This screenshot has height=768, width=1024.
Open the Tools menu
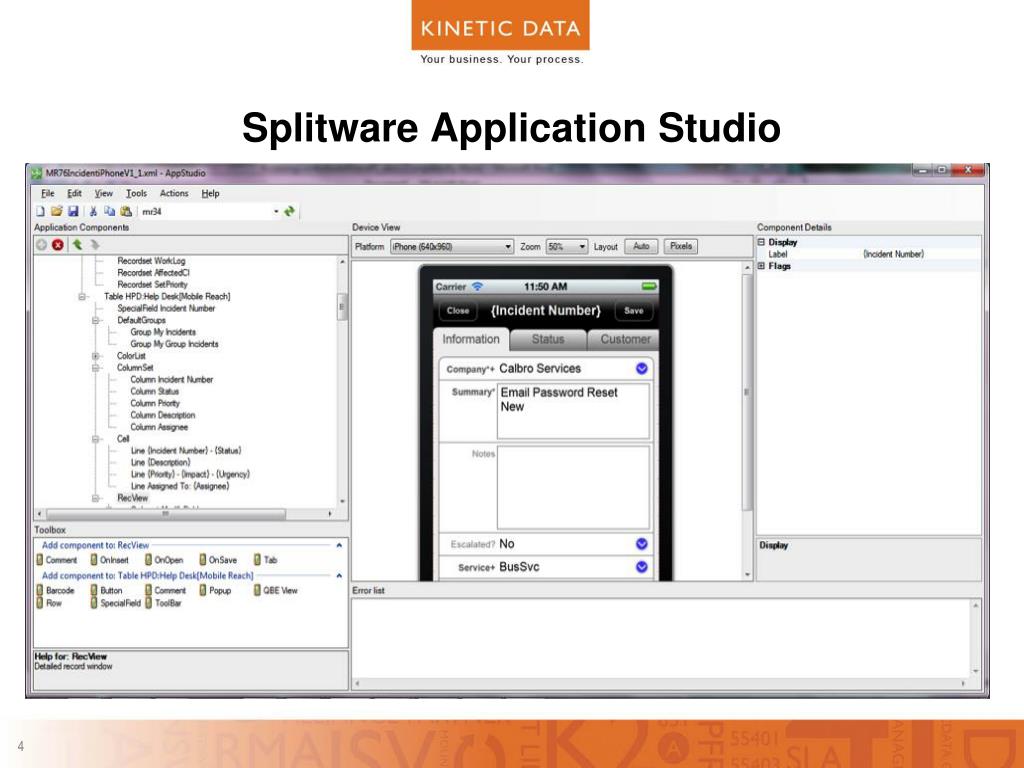pyautogui.click(x=136, y=193)
